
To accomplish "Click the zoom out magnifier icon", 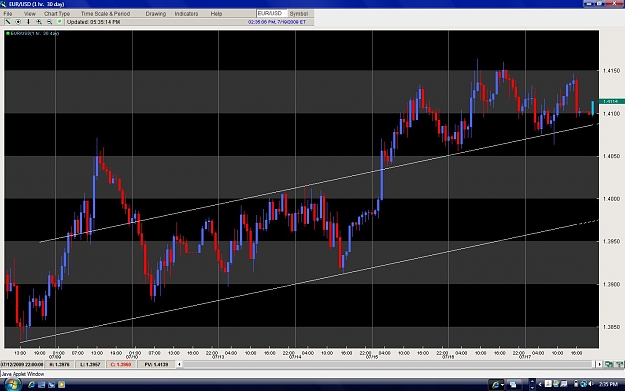I will pyautogui.click(x=49, y=22).
